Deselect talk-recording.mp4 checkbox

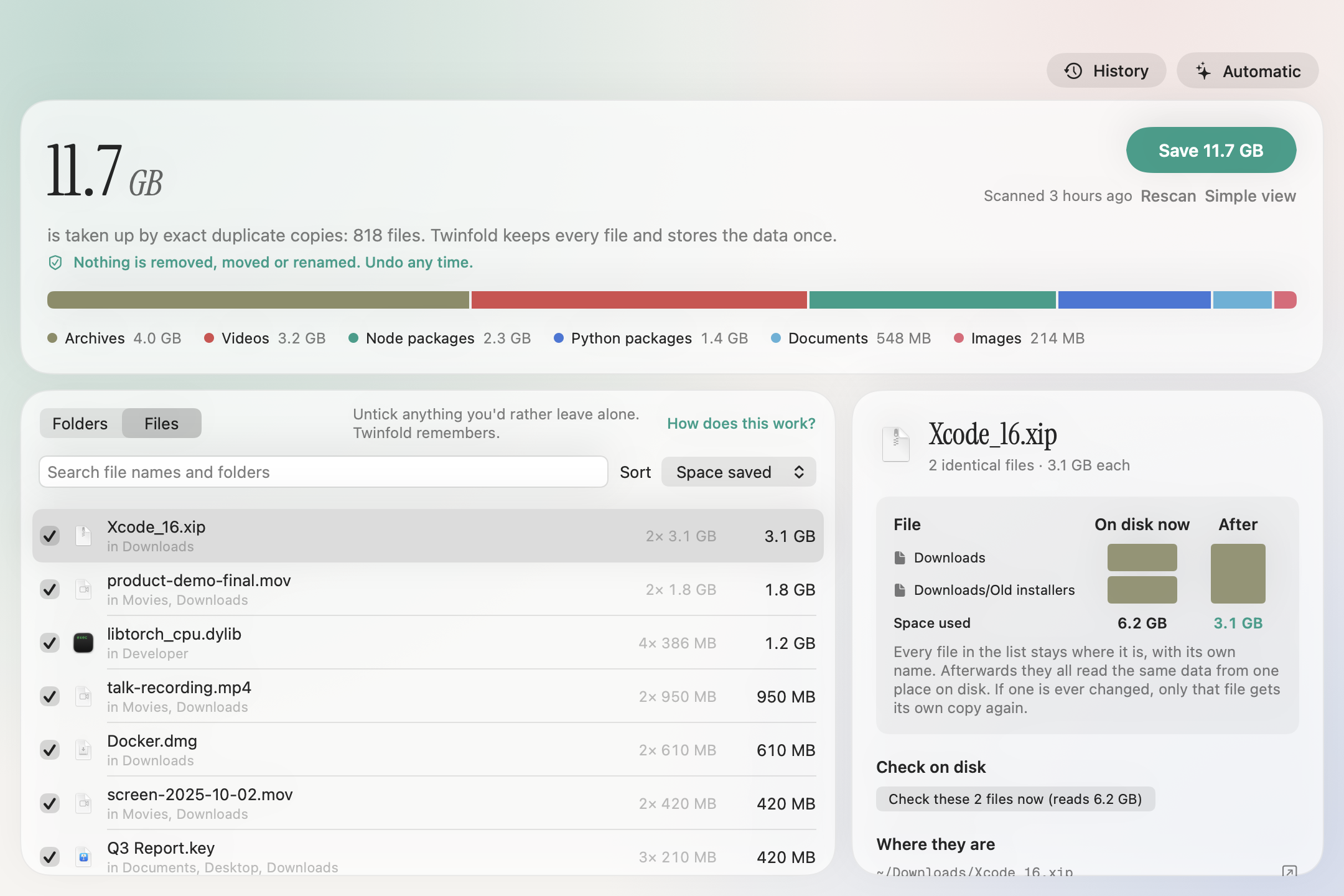click(50, 696)
